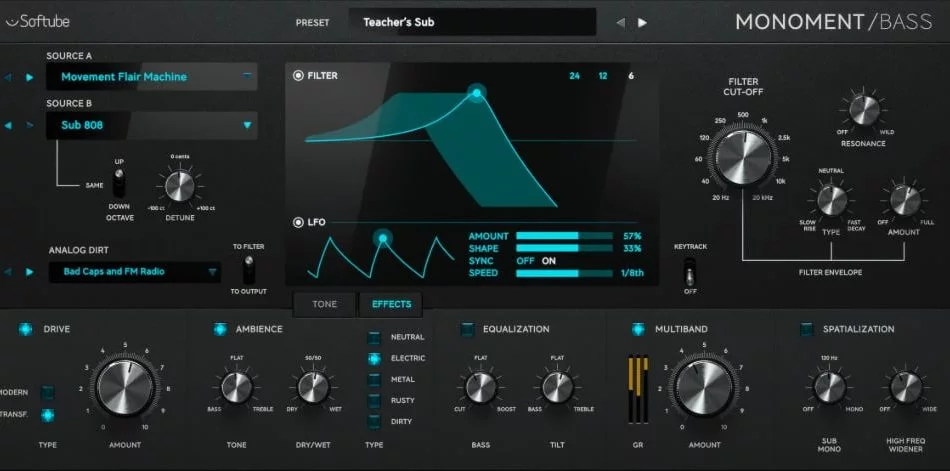Adjust the LFO Shape slider
The image size is (950, 471).
point(564,249)
